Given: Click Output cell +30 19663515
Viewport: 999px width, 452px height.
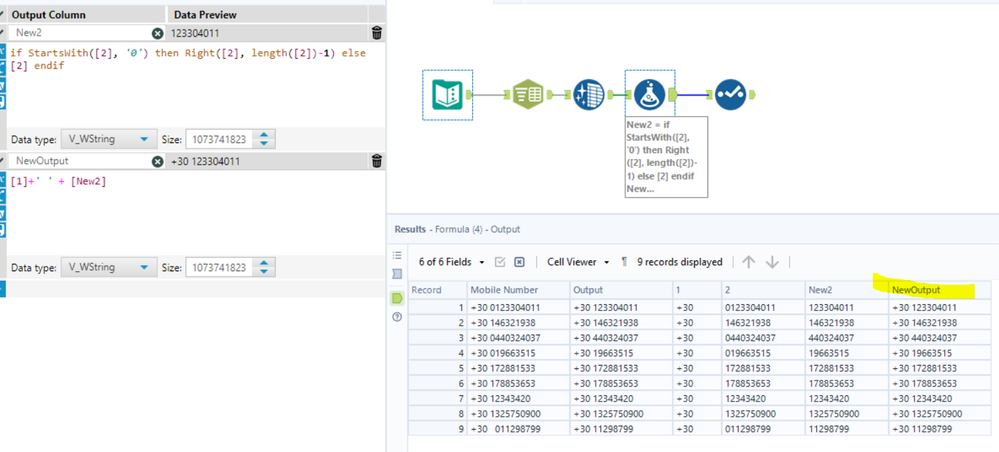Looking at the screenshot, I should 621,353.
